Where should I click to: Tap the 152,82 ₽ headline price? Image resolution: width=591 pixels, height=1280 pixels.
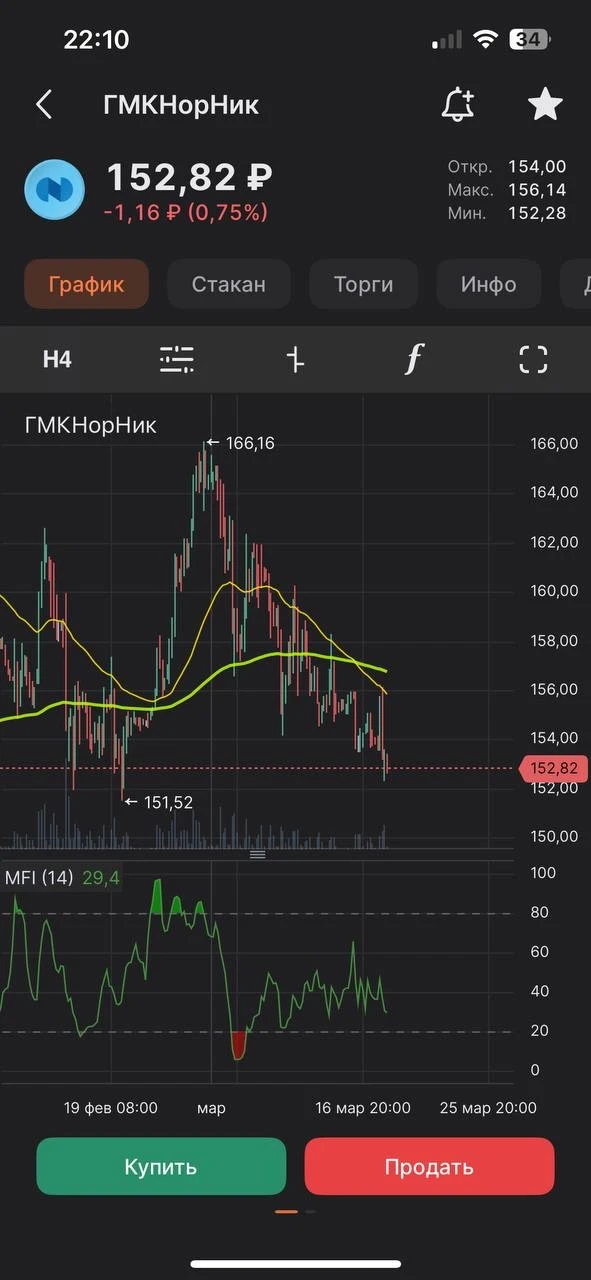pos(189,178)
